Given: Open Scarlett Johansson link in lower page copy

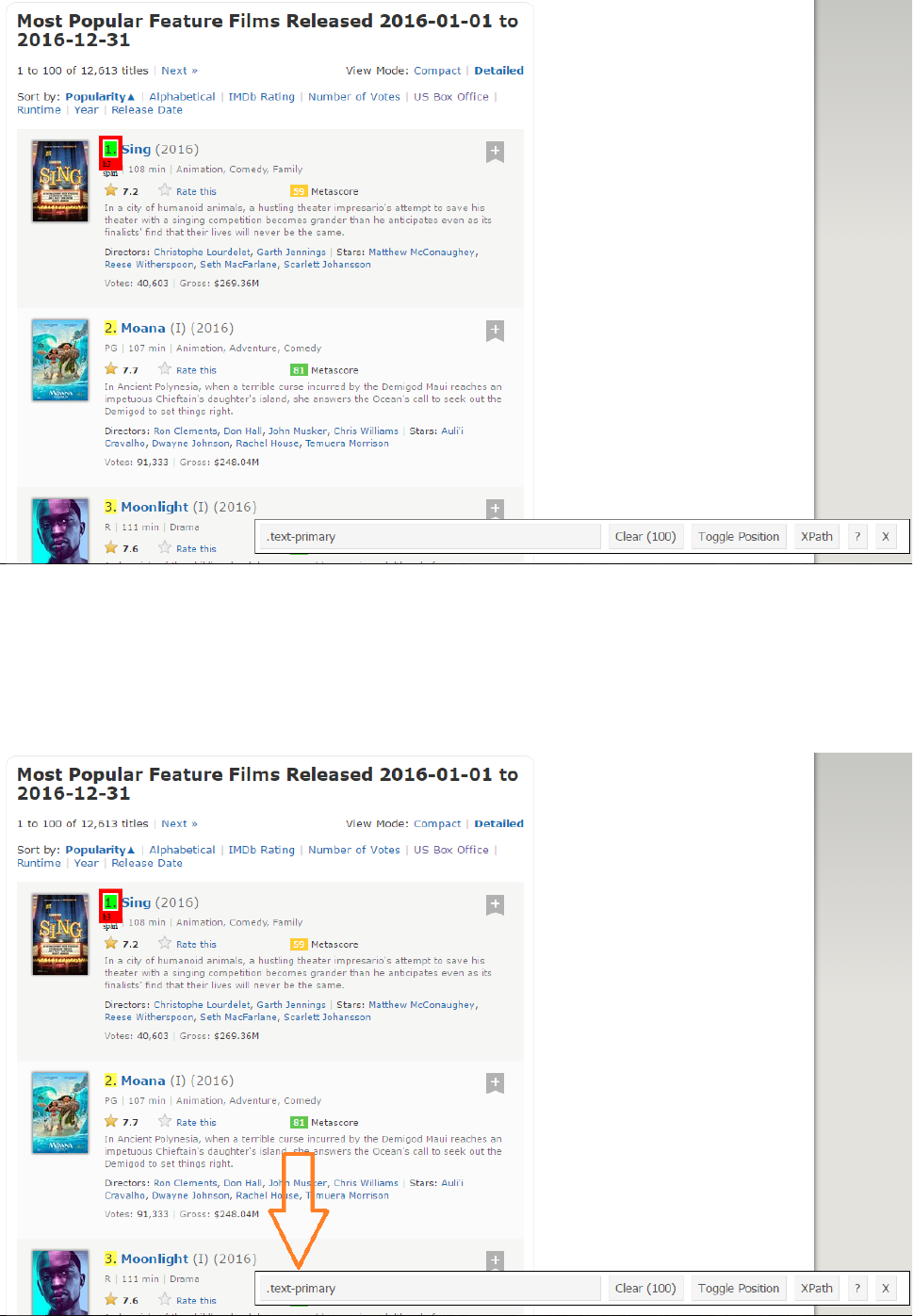Looking at the screenshot, I should tap(327, 1017).
